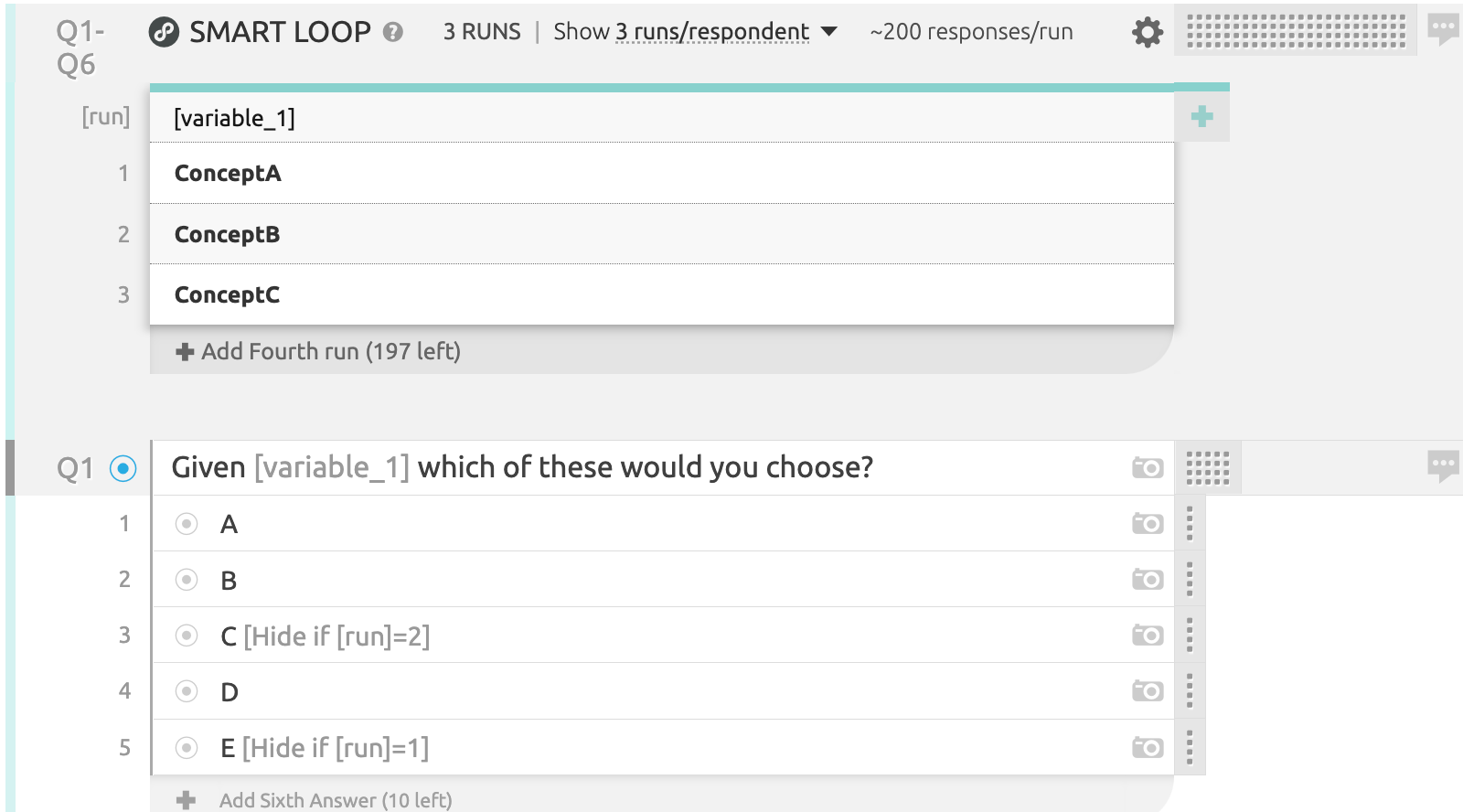The width and height of the screenshot is (1463, 812).
Task: Click Add Sixth Answer
Action: click(x=314, y=800)
